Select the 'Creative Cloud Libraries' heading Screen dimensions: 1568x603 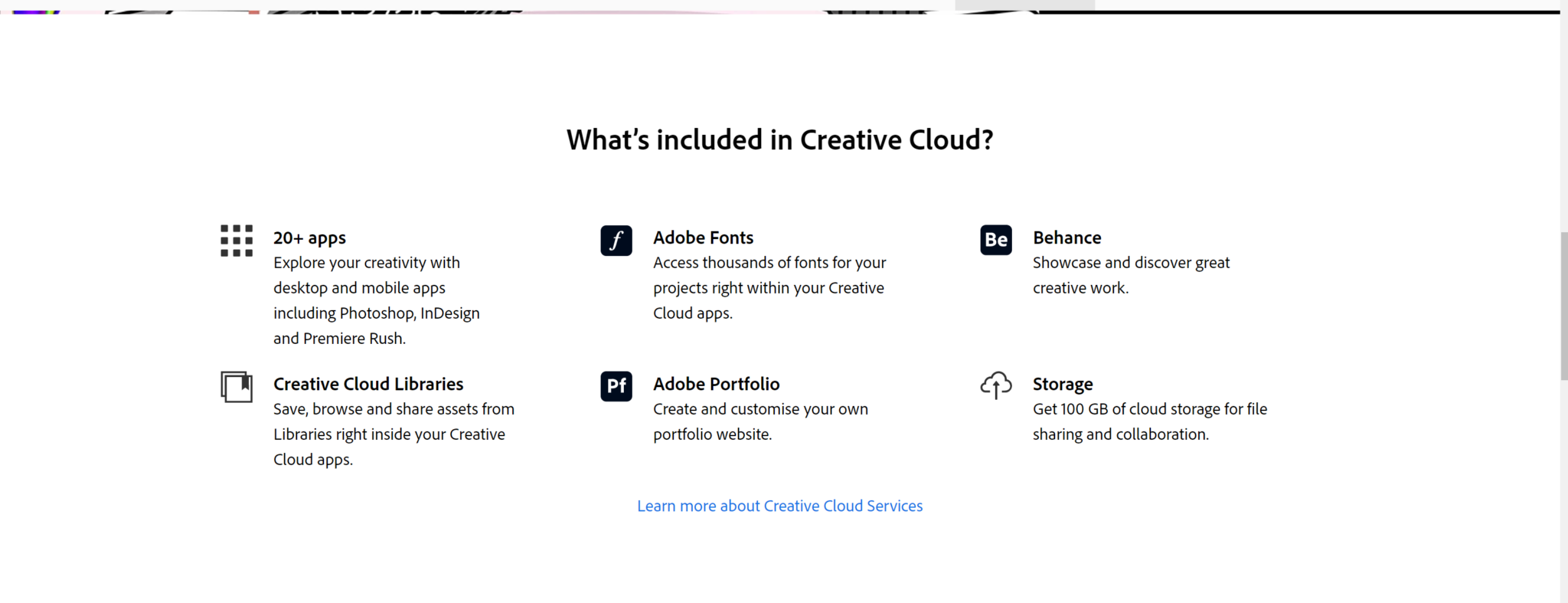tap(368, 384)
